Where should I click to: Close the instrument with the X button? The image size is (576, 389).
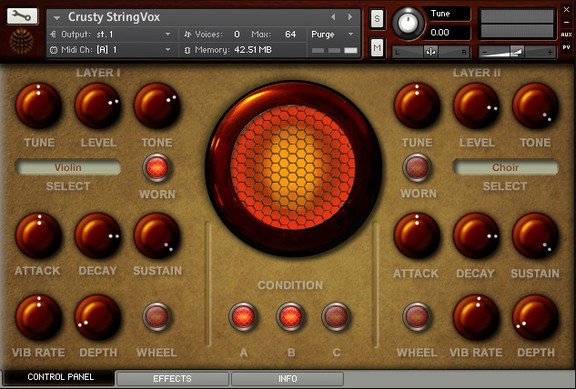coord(566,10)
